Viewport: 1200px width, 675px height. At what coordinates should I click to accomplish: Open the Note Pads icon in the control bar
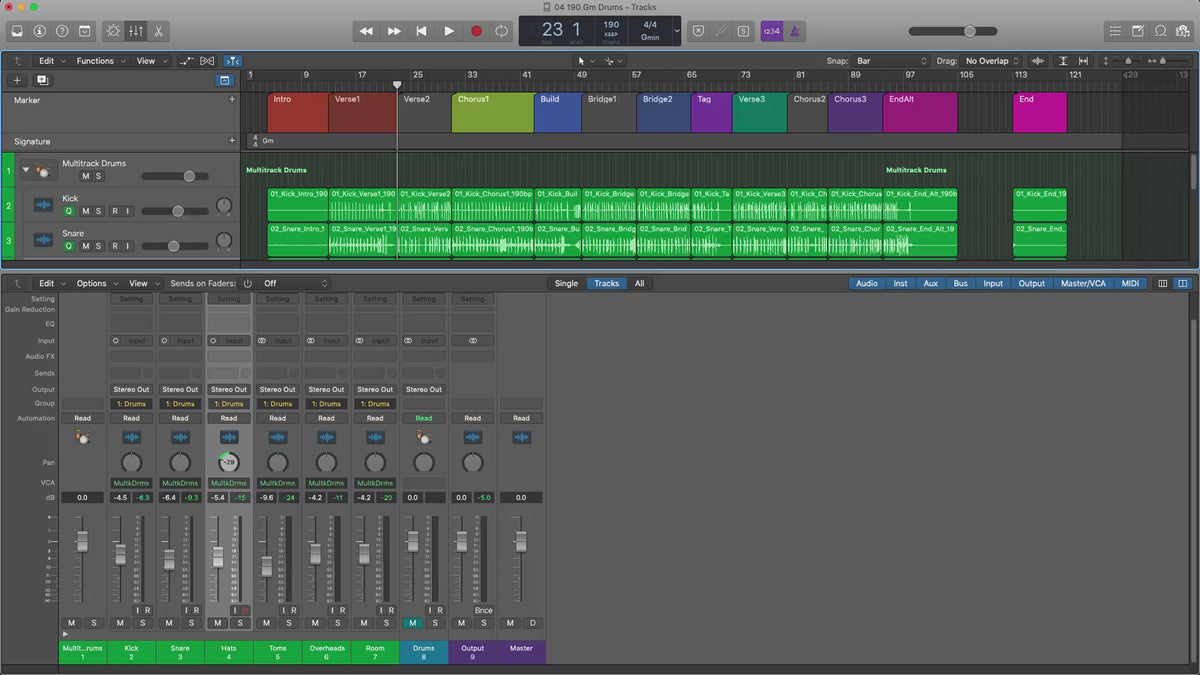point(1138,31)
